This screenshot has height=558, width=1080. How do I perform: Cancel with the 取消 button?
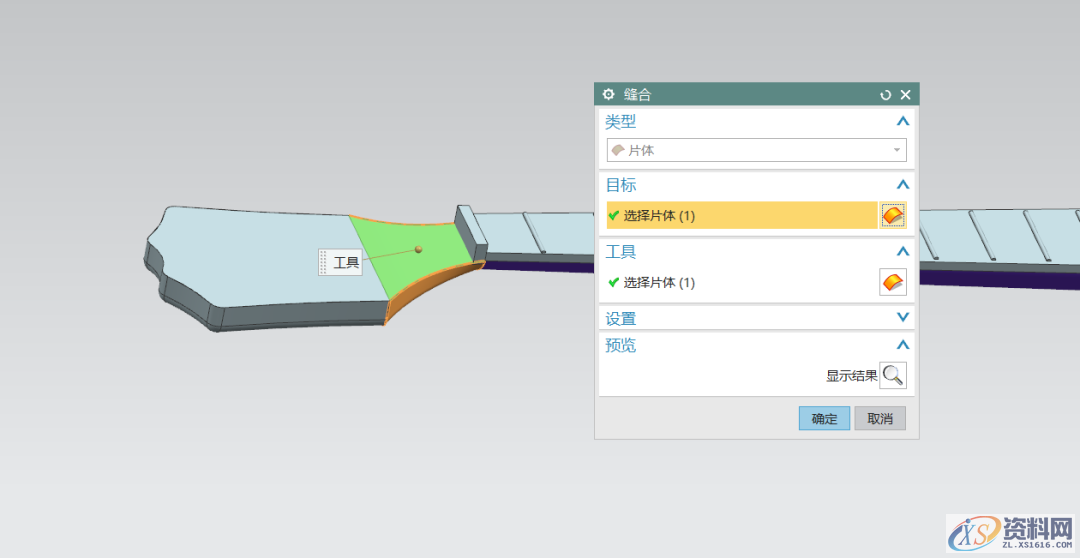880,418
